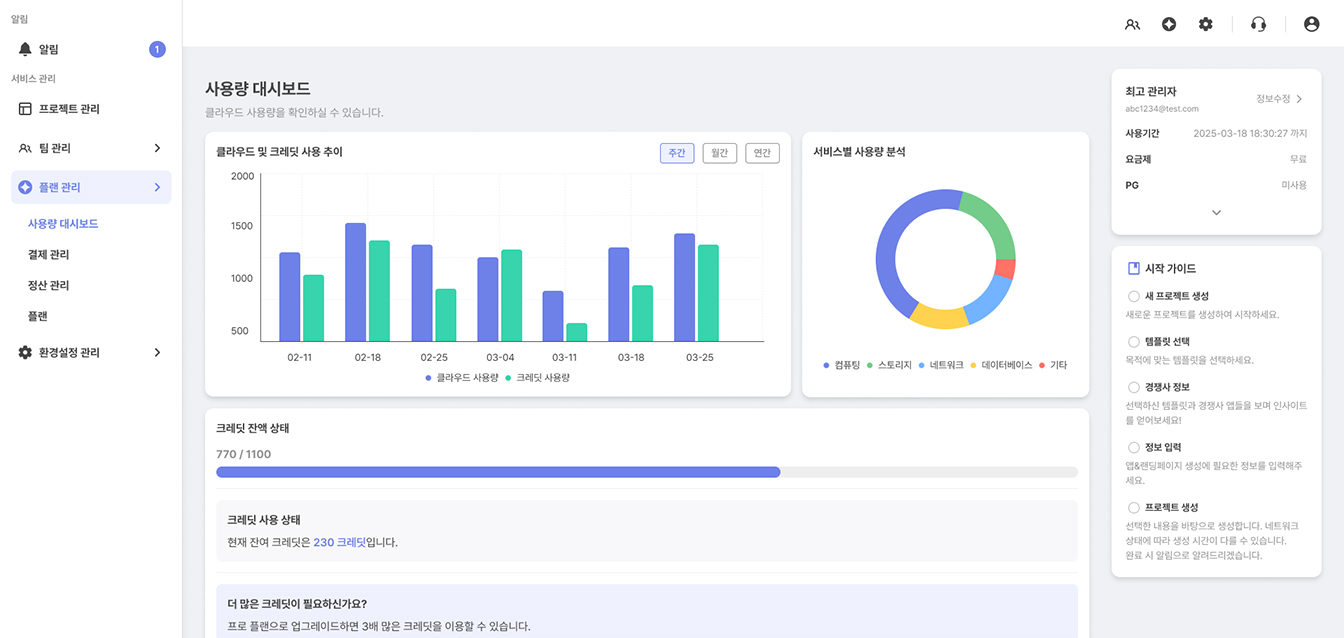Click the credit balance progress bar

click(646, 472)
